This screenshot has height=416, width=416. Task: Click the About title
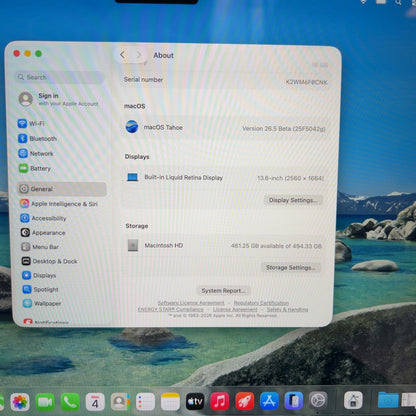pos(164,55)
